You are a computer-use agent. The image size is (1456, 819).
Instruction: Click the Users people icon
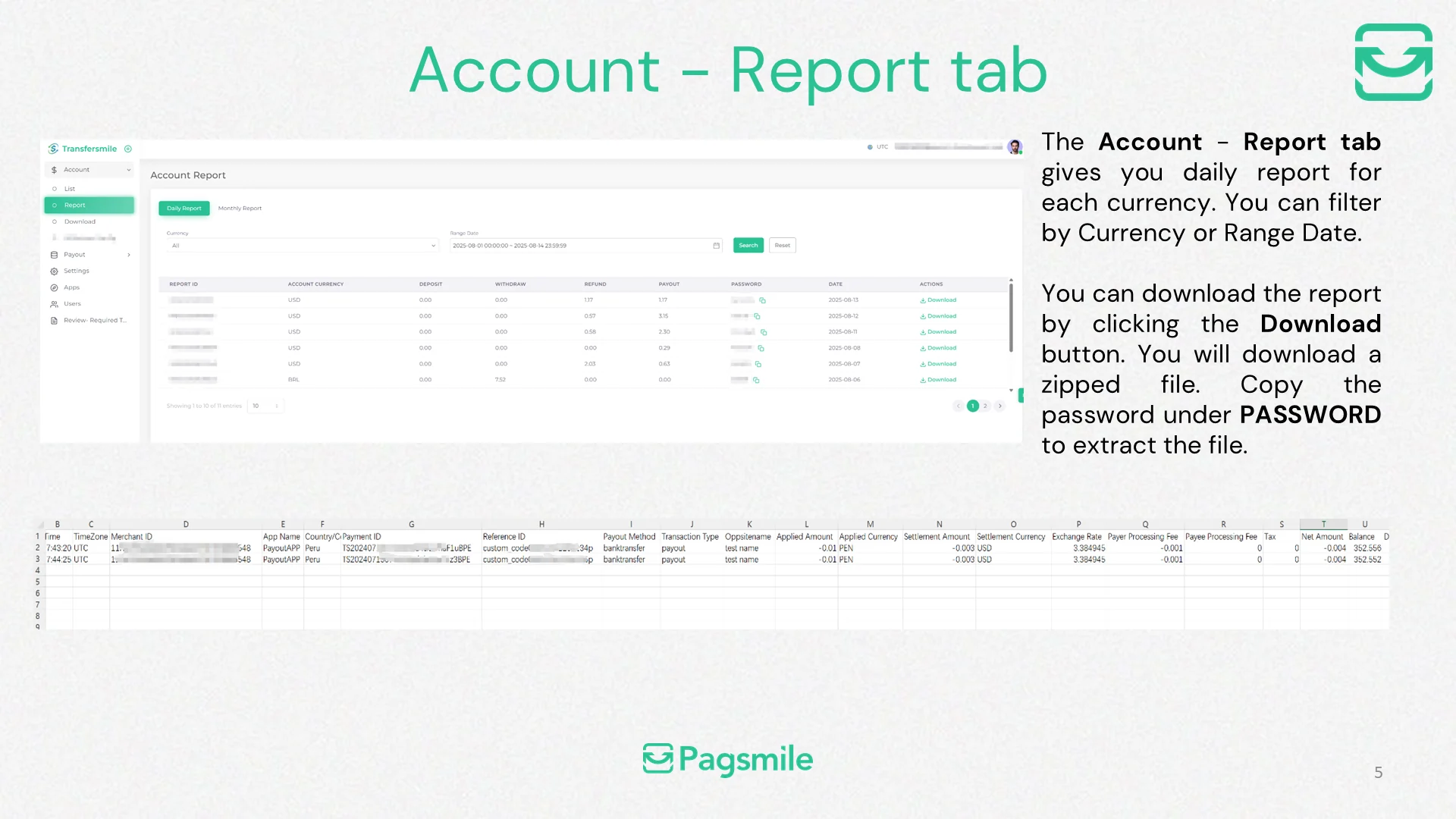tap(54, 304)
